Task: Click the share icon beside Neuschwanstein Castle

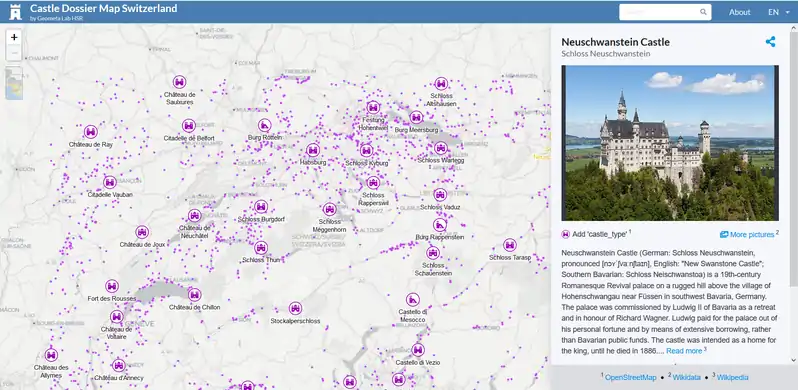Action: [x=770, y=42]
